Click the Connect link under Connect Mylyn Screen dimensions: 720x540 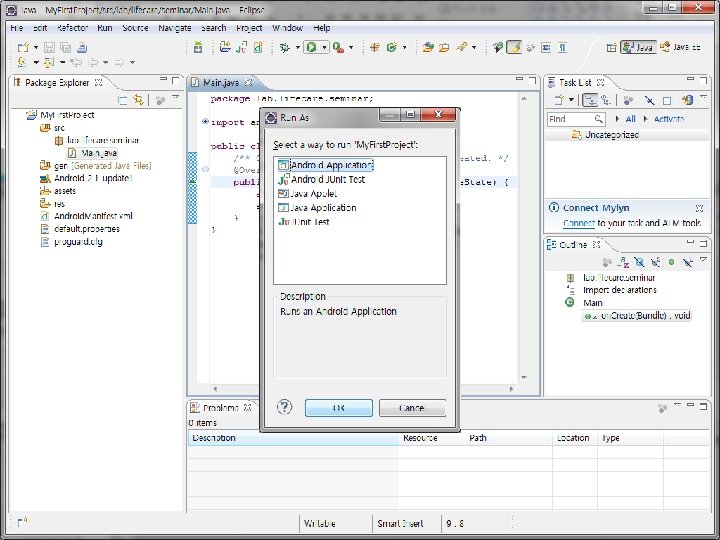point(579,223)
